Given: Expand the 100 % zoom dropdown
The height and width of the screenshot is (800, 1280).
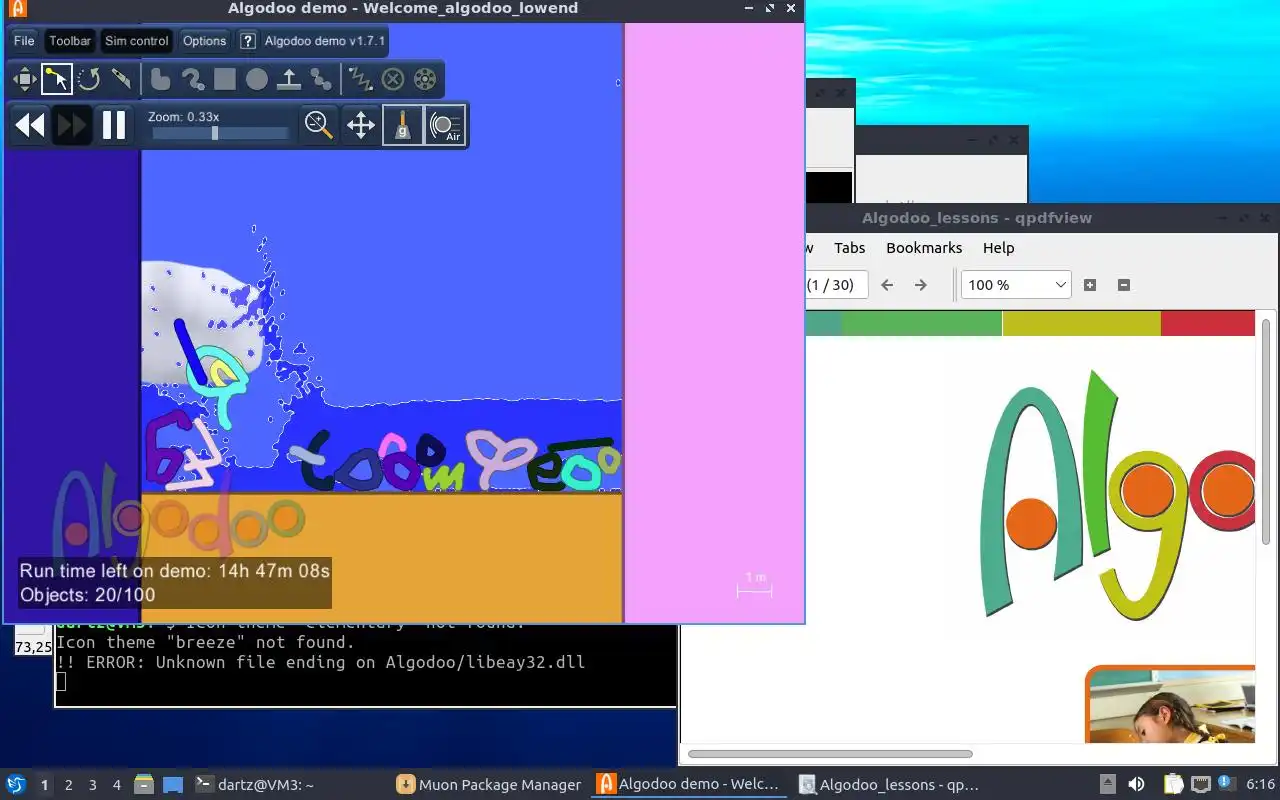Looking at the screenshot, I should click(x=1016, y=285).
